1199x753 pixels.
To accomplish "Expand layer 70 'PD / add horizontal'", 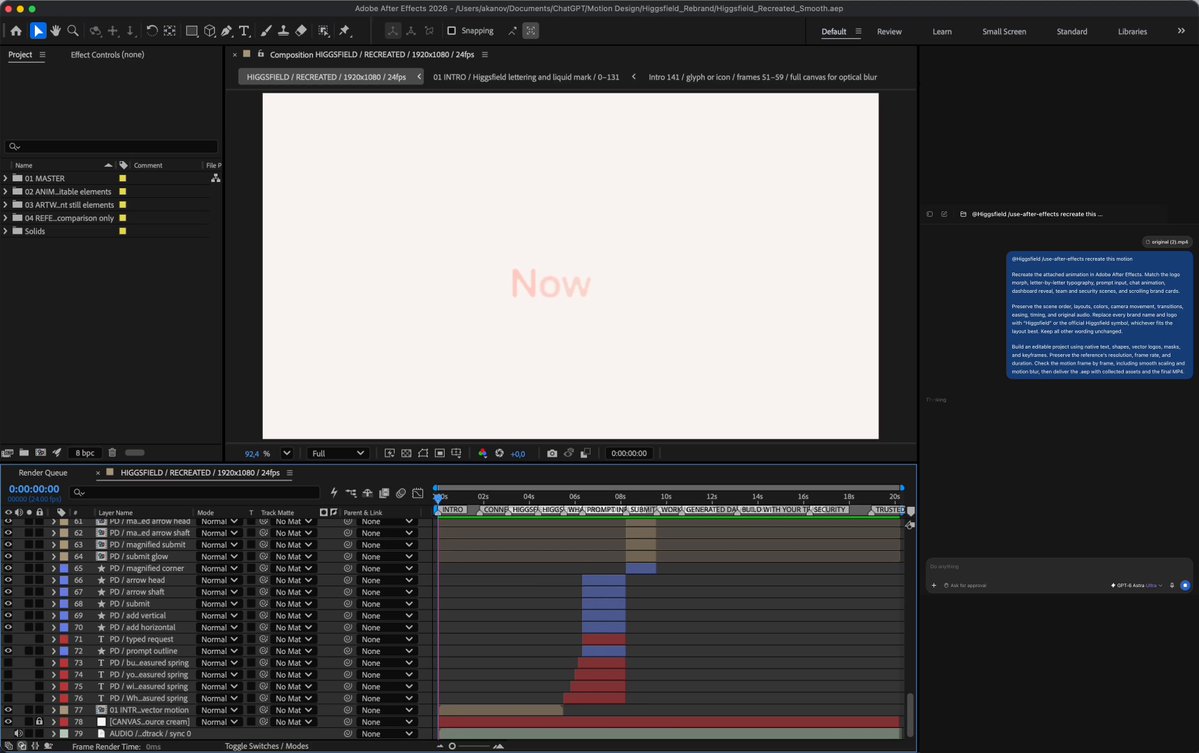I will 54,628.
